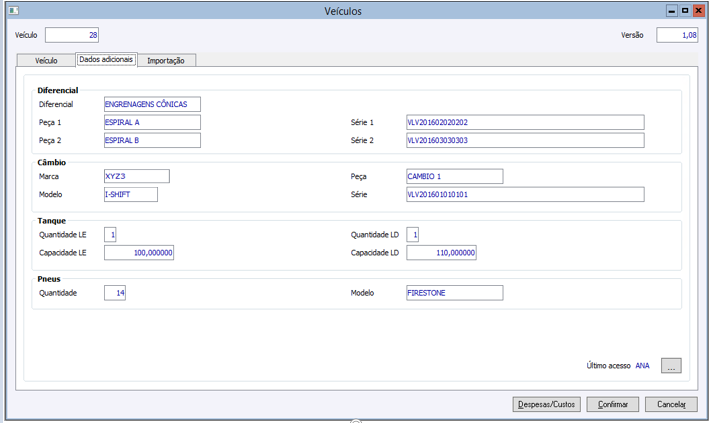
Task: Open the Importação tab
Action: pos(165,61)
